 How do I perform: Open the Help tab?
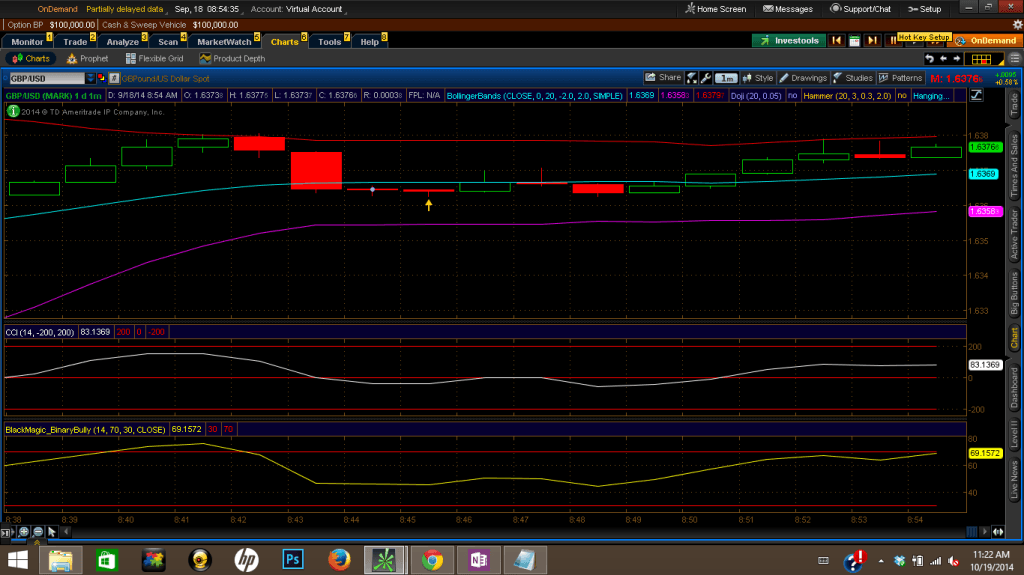click(x=370, y=41)
